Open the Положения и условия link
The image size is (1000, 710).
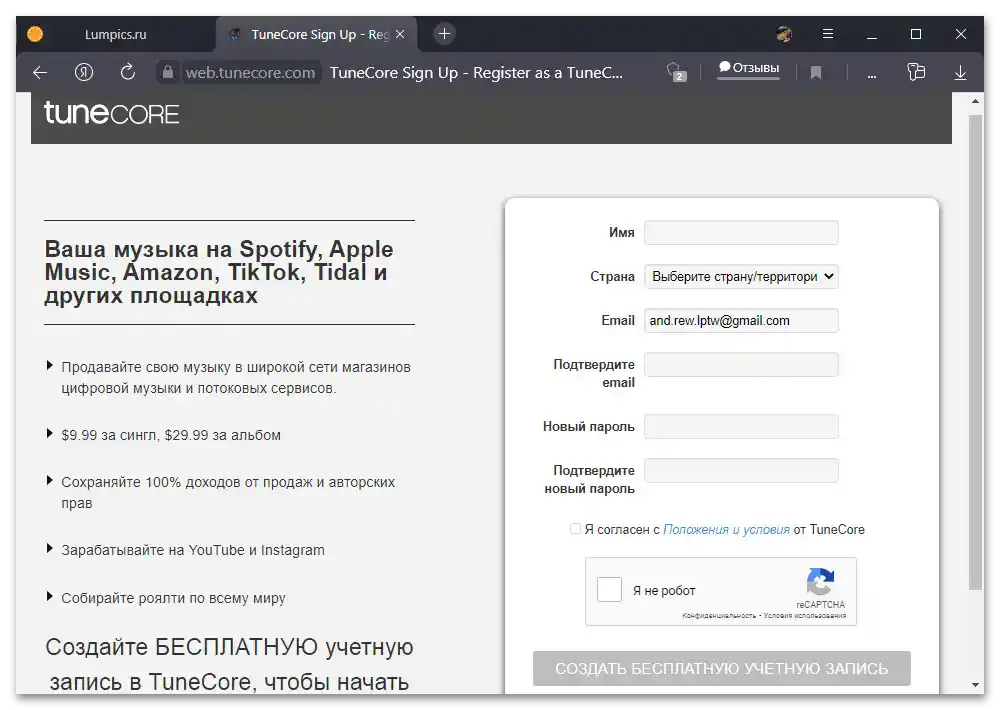726,529
